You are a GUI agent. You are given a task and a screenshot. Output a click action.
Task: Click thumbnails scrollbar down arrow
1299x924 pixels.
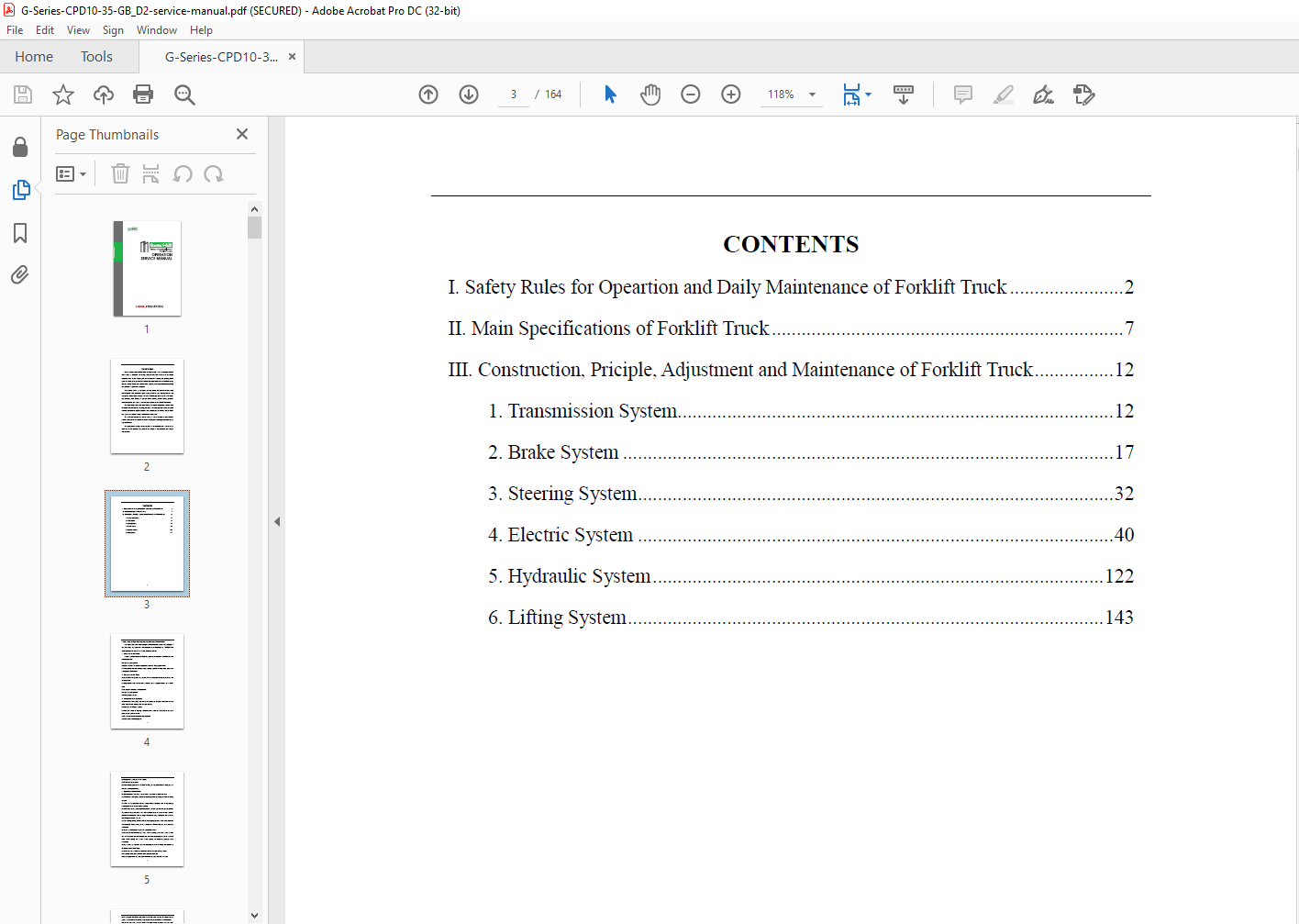pyautogui.click(x=254, y=916)
